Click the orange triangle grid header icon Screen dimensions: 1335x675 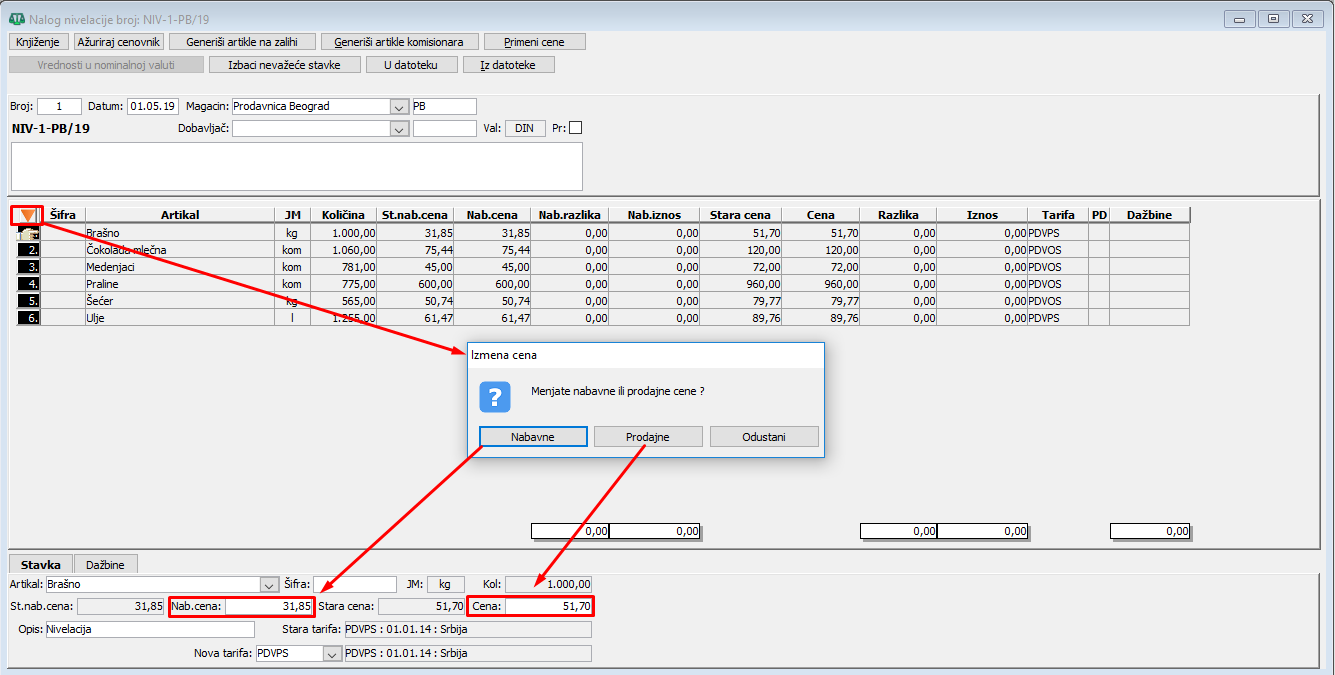[x=27, y=215]
